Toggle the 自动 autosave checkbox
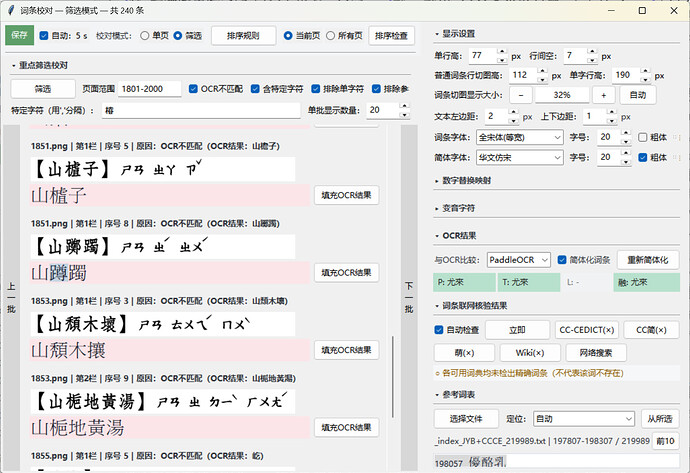This screenshot has height=473, width=690. [44, 36]
